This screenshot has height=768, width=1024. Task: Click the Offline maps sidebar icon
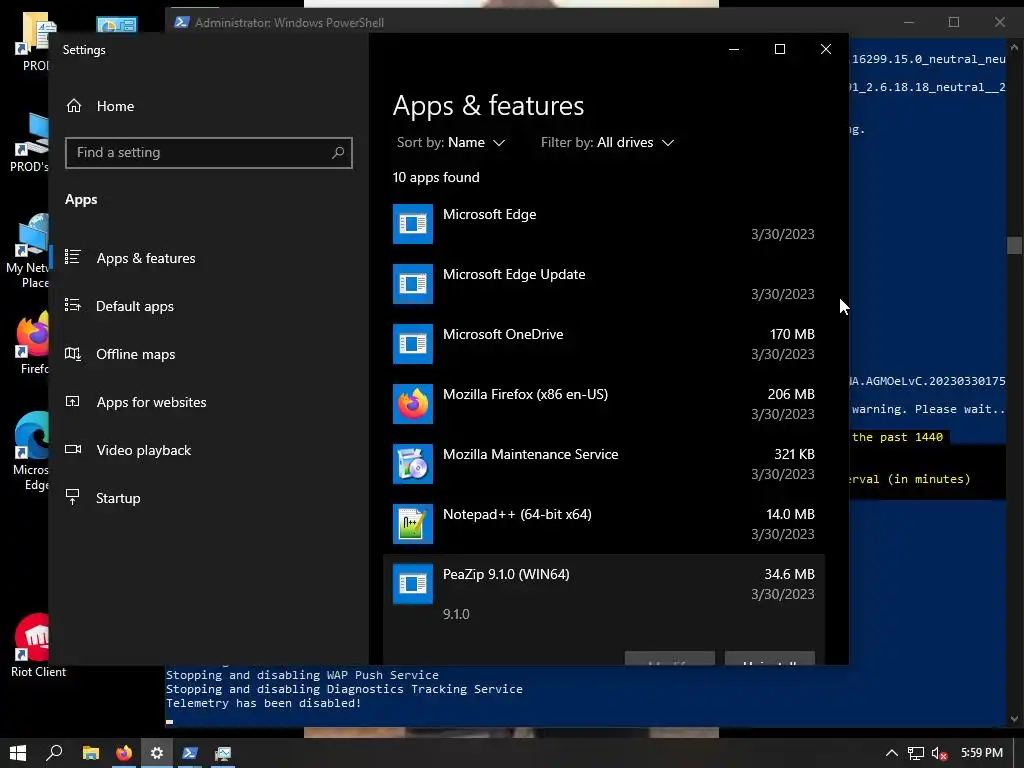(x=73, y=353)
